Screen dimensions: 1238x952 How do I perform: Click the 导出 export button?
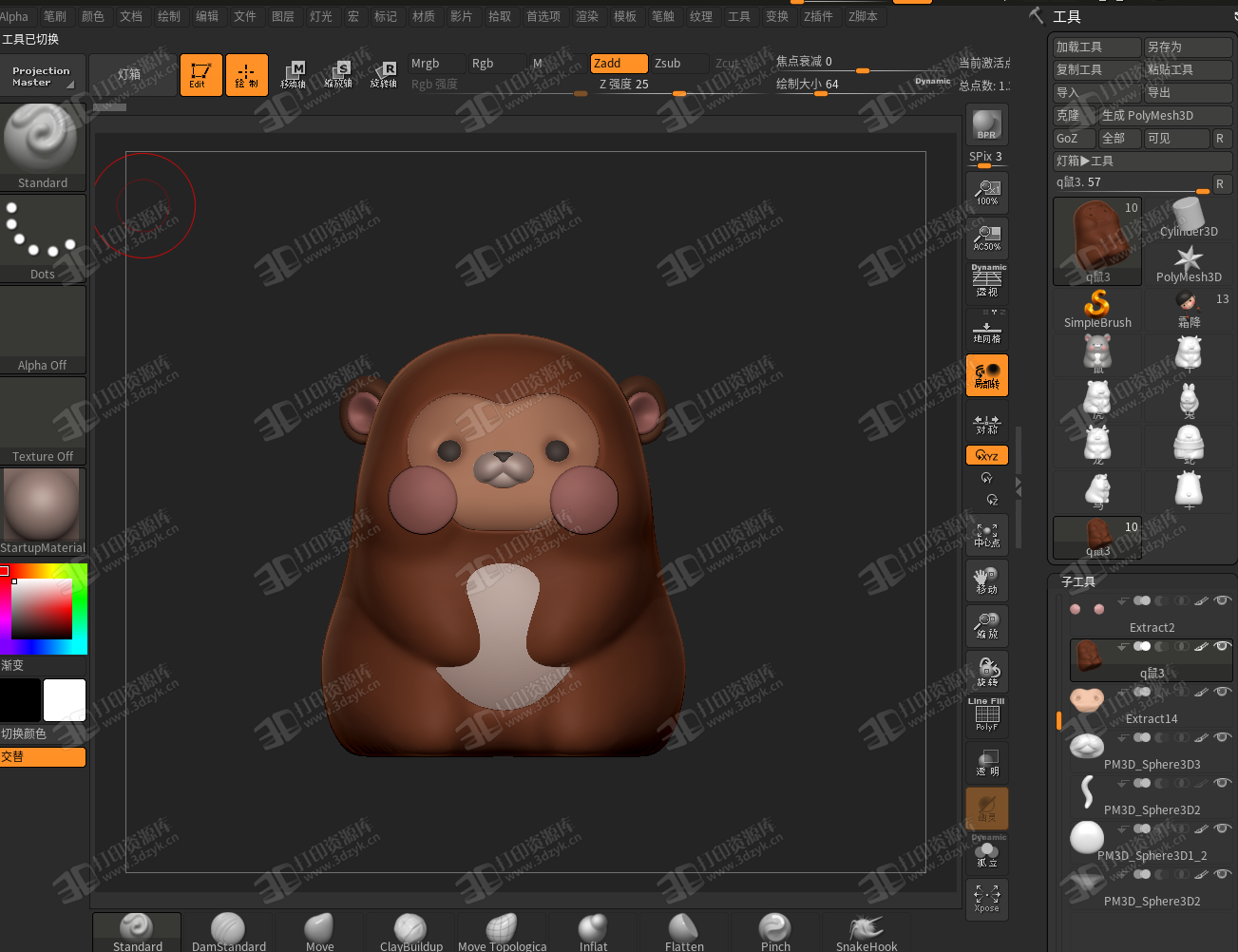click(1189, 92)
